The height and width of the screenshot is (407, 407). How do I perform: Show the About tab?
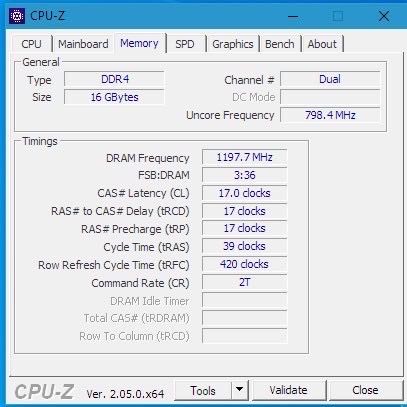[x=322, y=44]
